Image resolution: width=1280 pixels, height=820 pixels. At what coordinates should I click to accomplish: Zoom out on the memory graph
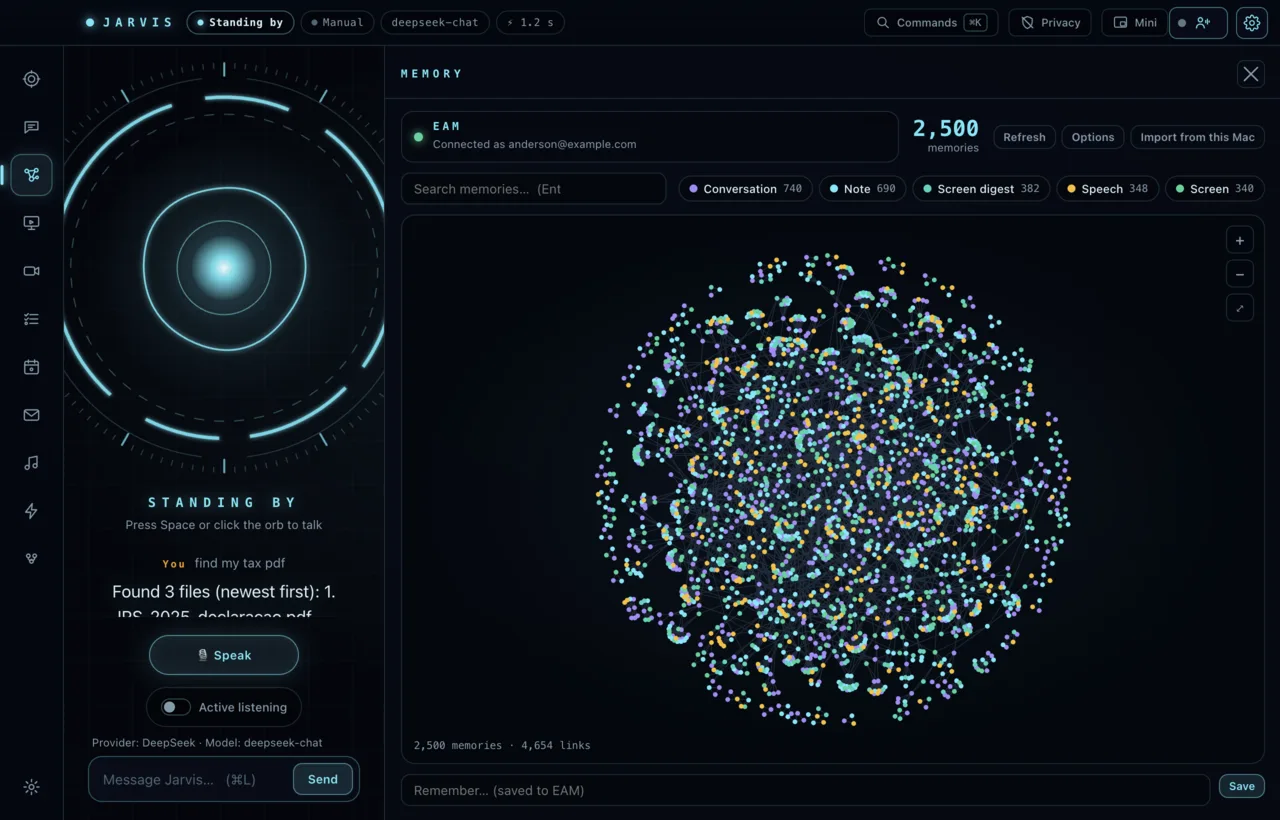1240,274
